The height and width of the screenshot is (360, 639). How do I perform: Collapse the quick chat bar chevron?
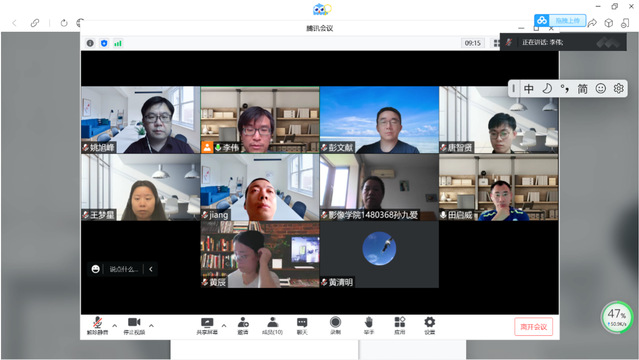click(x=151, y=269)
